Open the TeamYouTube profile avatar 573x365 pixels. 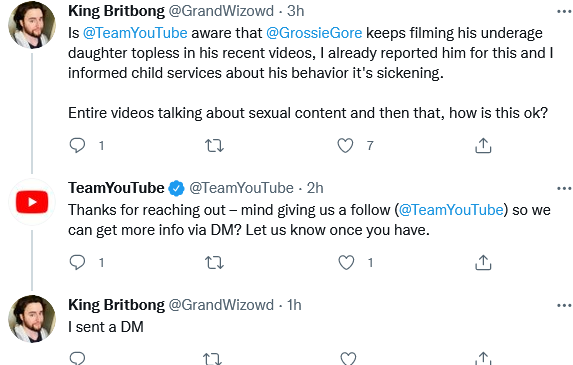pyautogui.click(x=32, y=202)
